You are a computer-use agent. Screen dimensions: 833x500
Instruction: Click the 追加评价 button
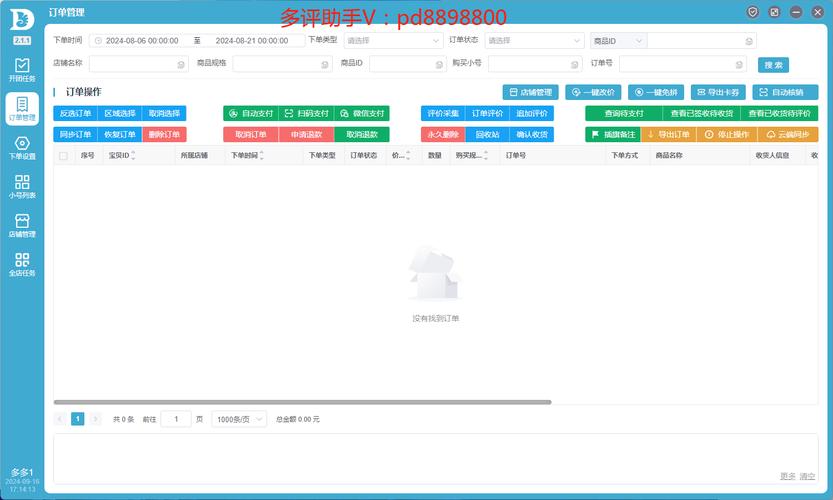[532, 113]
